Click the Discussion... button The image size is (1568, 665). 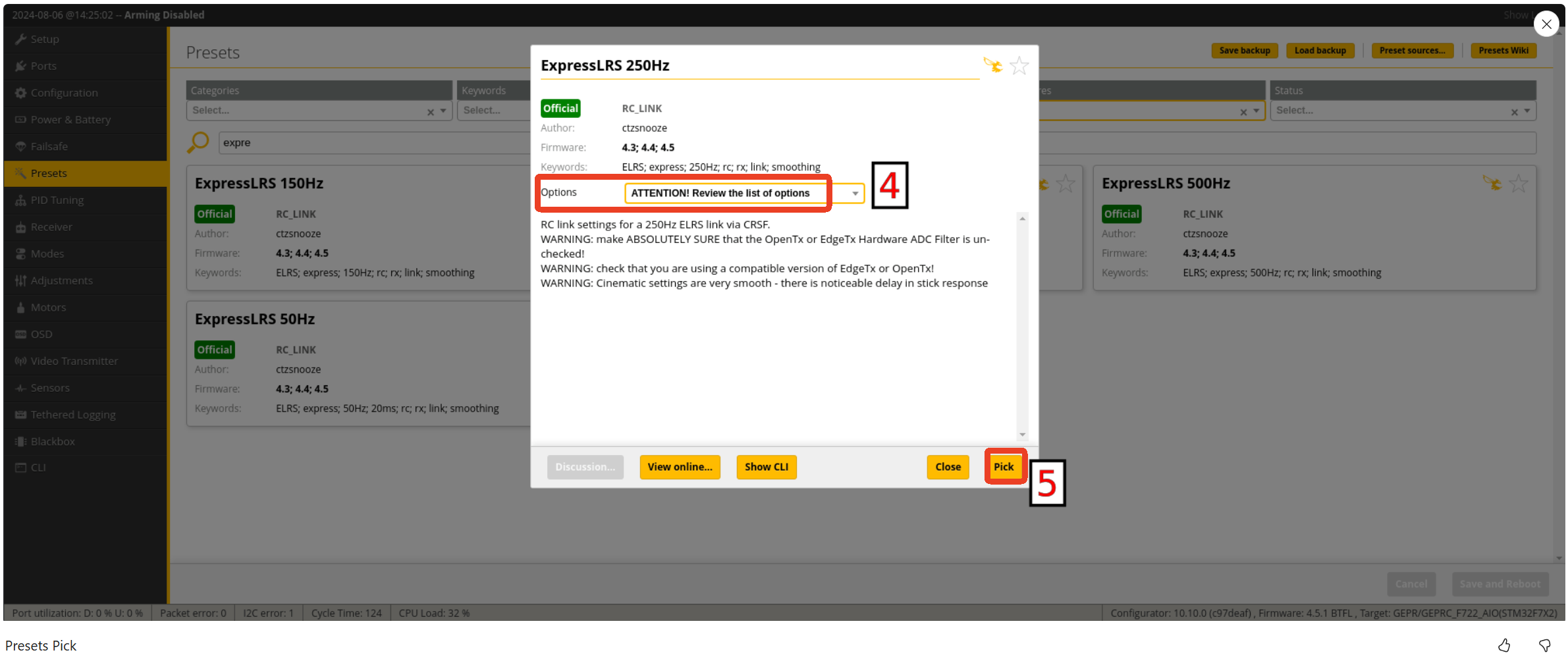(x=585, y=467)
